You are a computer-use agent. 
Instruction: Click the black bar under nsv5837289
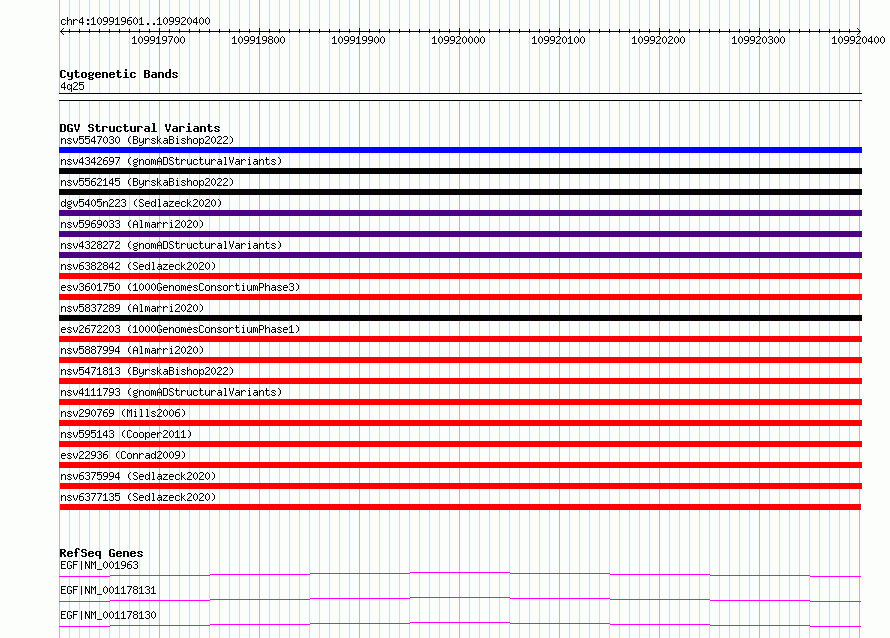click(x=460, y=318)
